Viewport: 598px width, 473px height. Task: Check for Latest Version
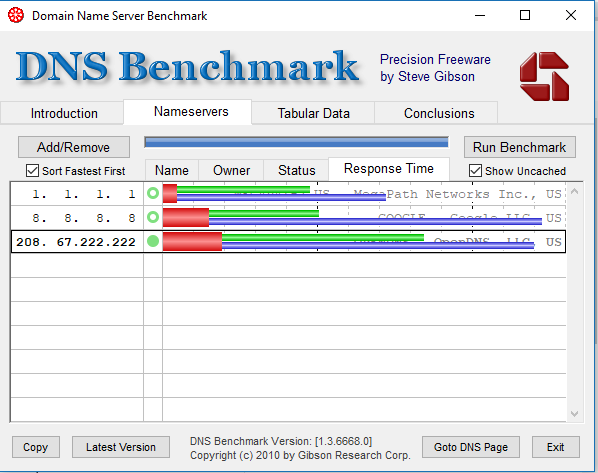121,447
